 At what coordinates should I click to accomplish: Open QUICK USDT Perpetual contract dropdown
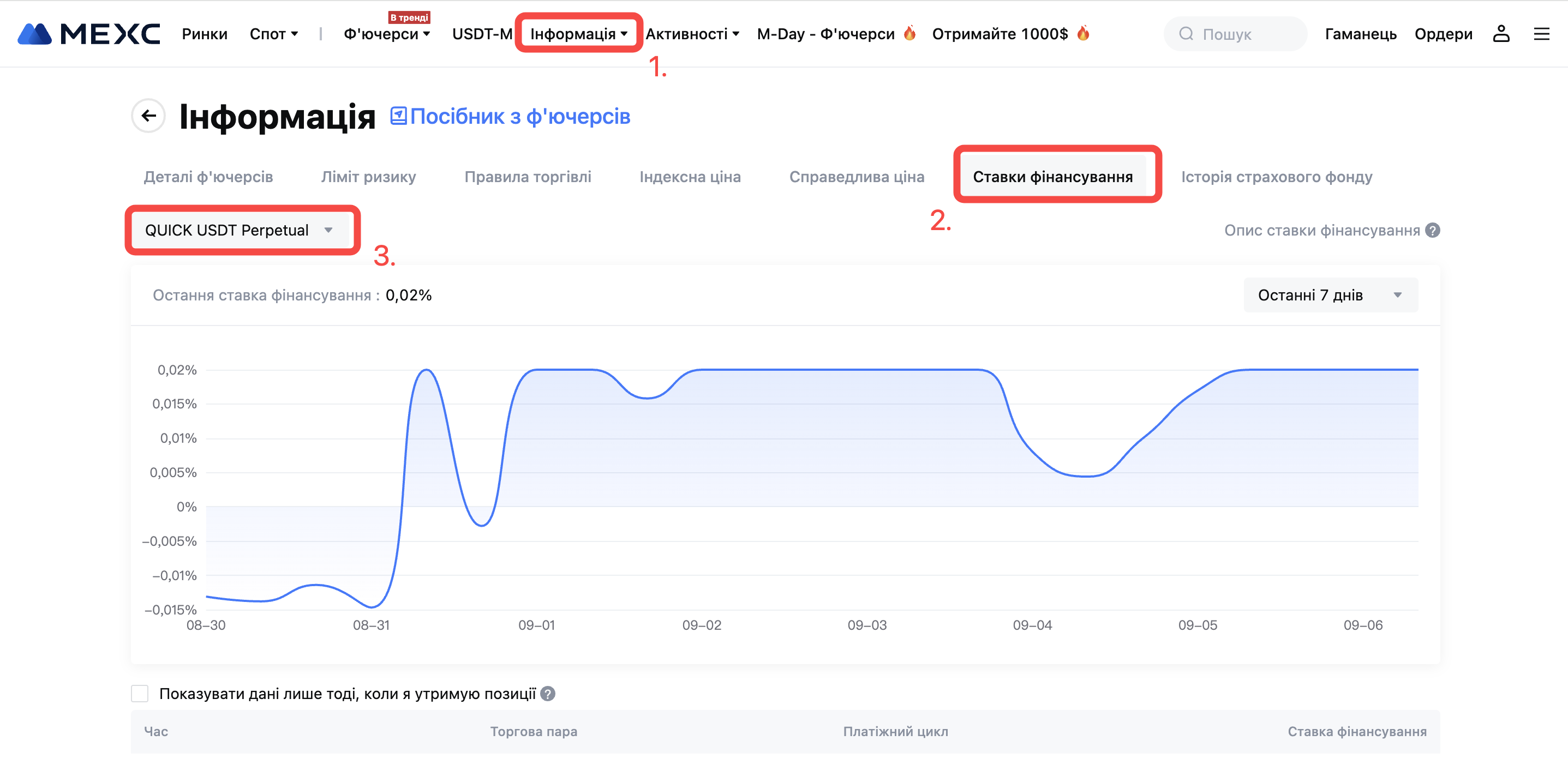click(240, 230)
